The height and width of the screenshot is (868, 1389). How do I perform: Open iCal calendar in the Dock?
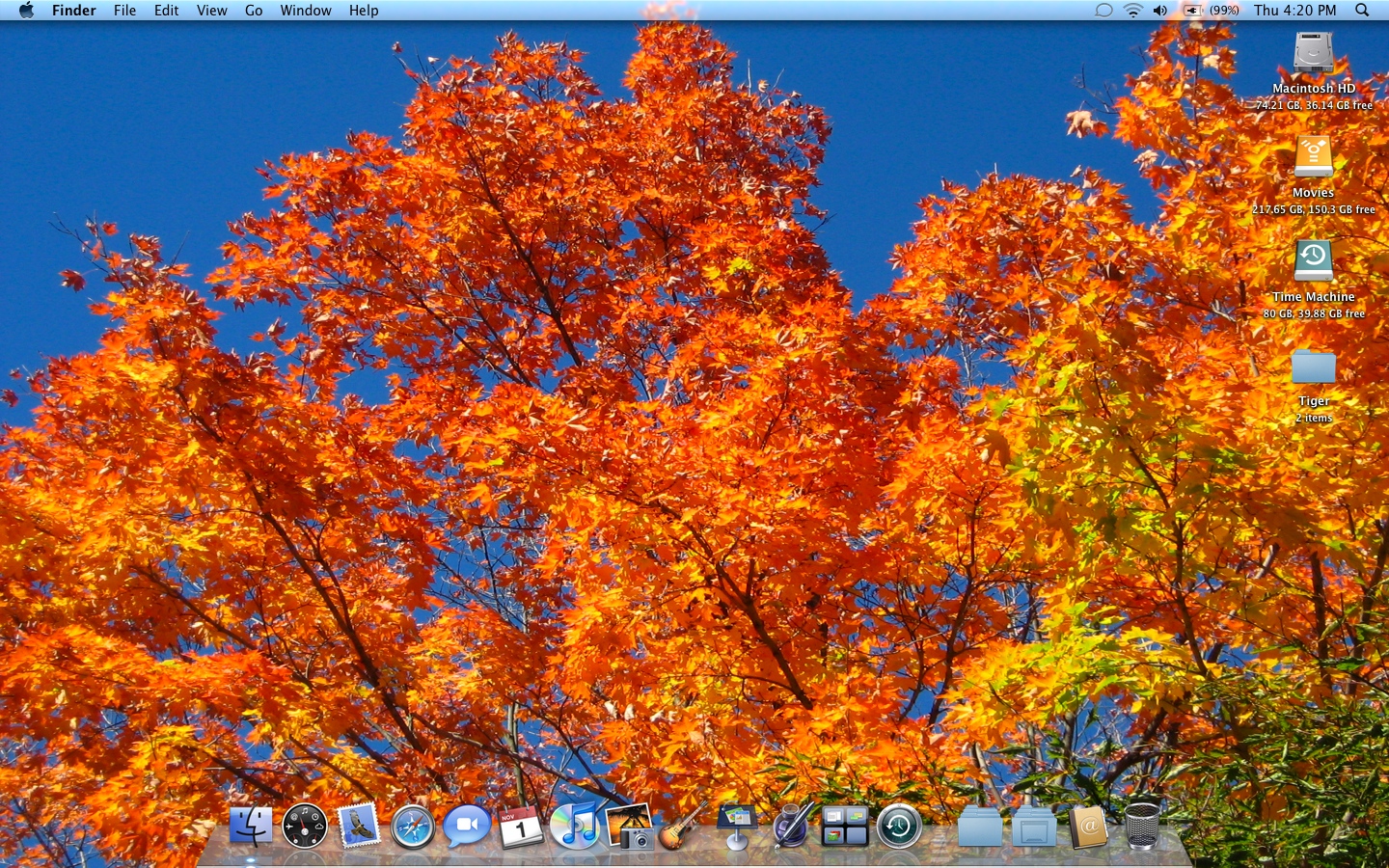(521, 827)
